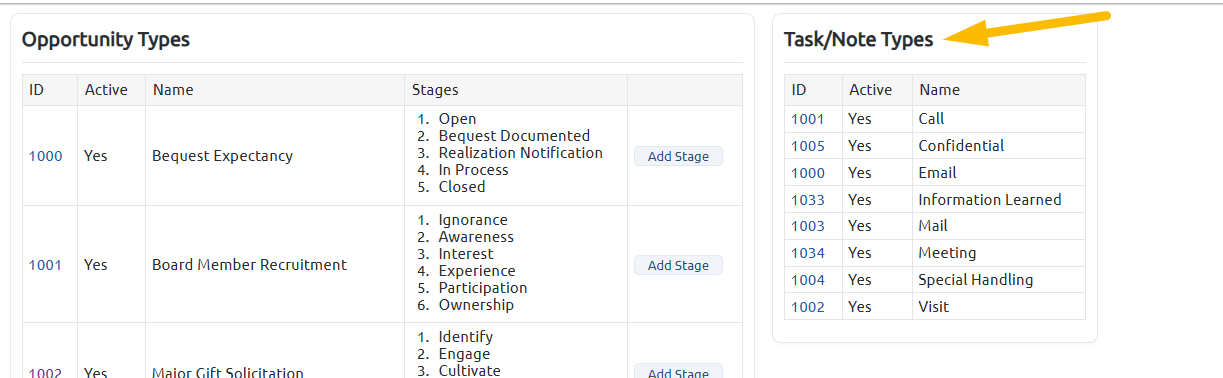
Task: Click Task/Note Types Name column header
Action: (998, 90)
